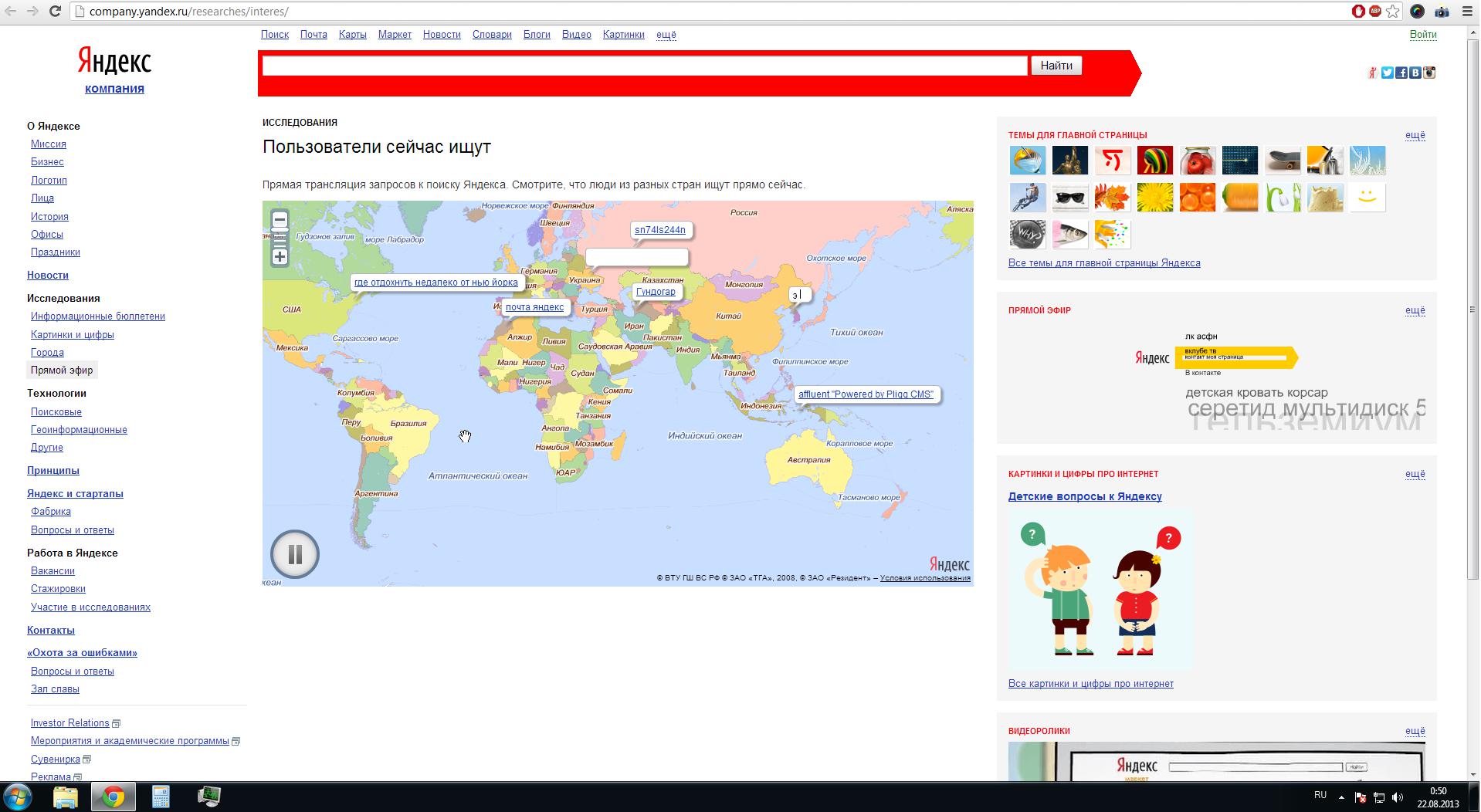Viewport: 1481px width, 812px height.
Task: Click the Yandex search input field
Action: [x=645, y=66]
